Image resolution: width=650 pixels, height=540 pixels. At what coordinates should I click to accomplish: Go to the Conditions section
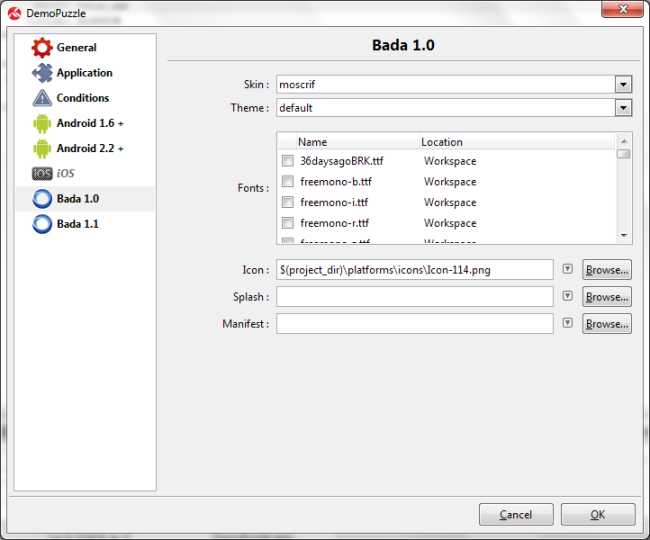tap(83, 98)
